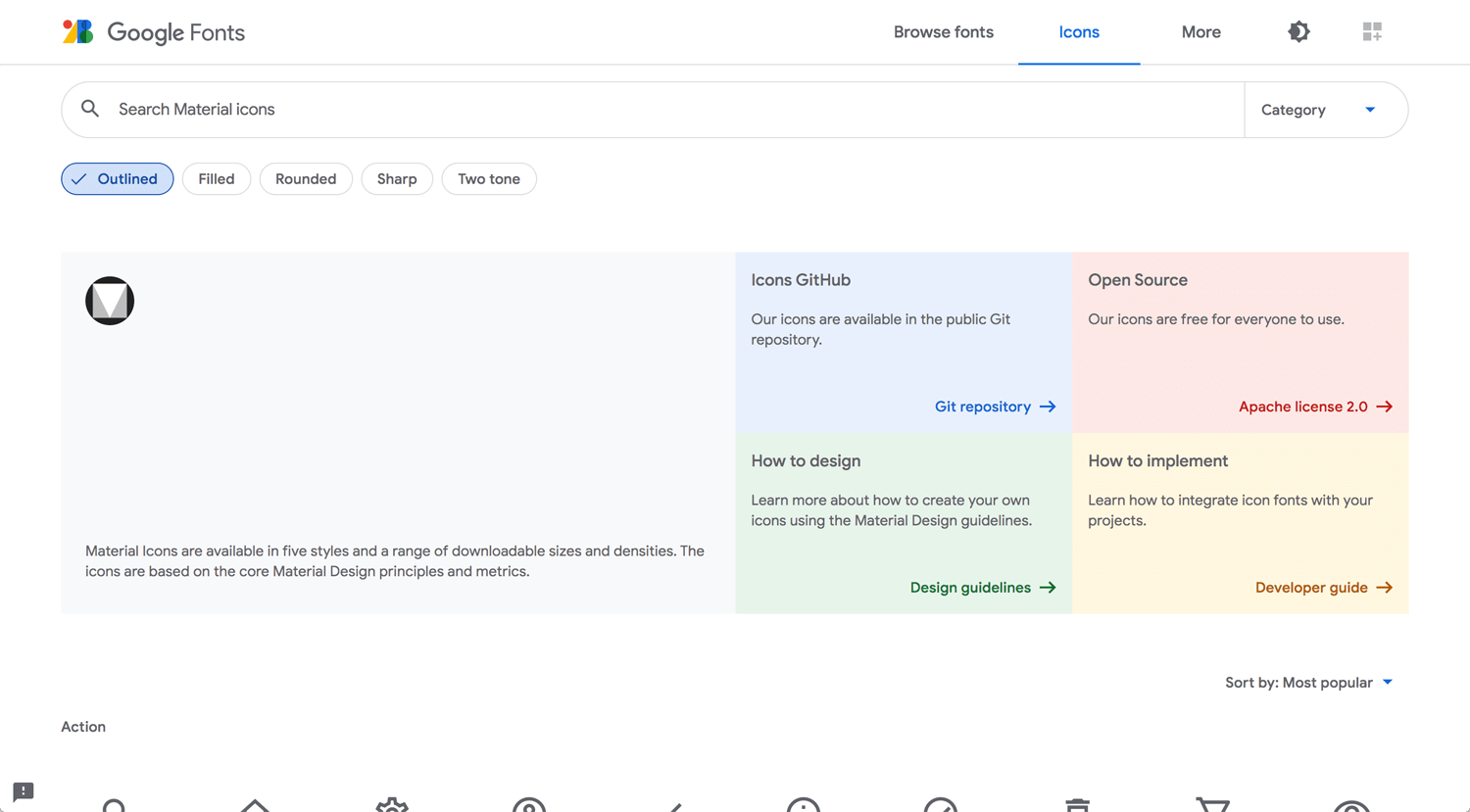
Task: Open the feedback icon at bottom left
Action: [24, 791]
